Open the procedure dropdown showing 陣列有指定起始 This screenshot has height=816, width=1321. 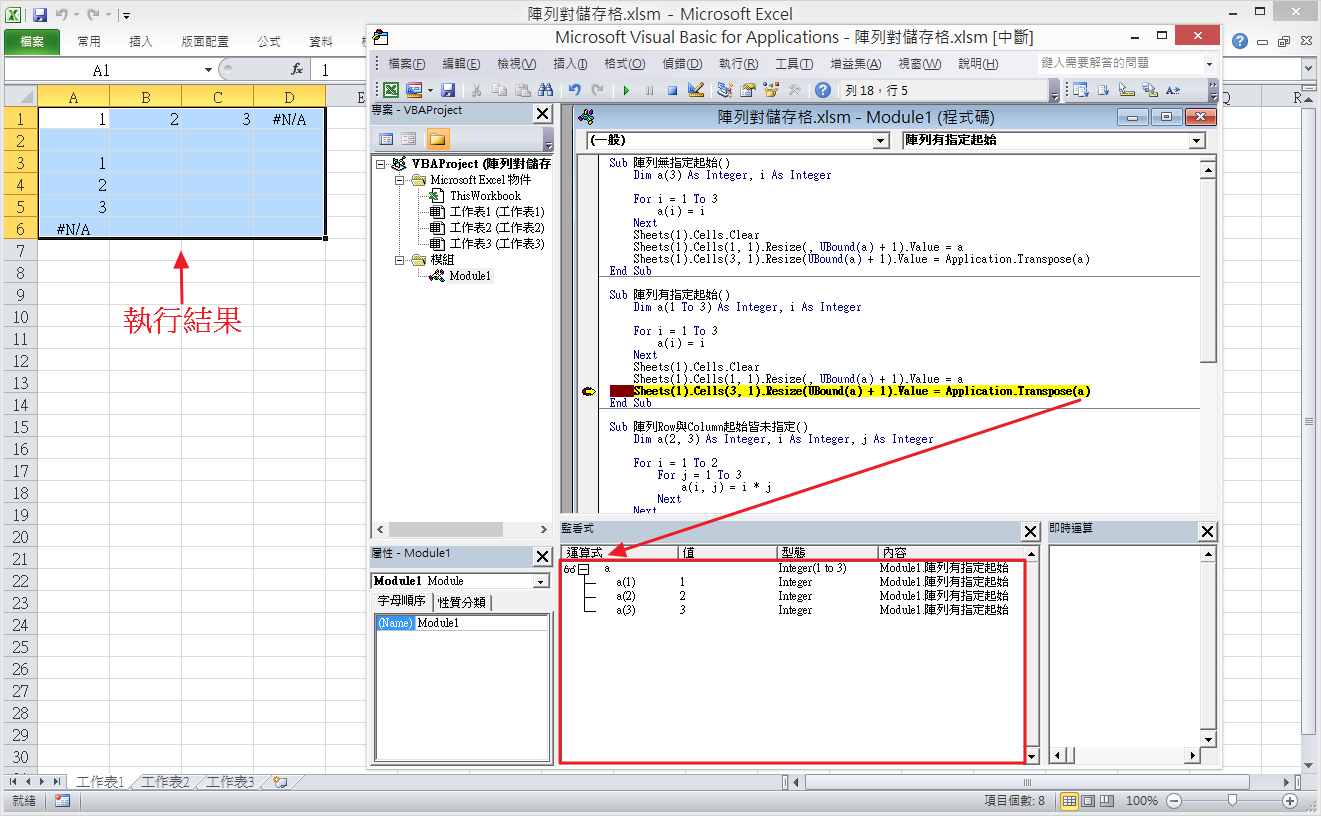[1196, 140]
